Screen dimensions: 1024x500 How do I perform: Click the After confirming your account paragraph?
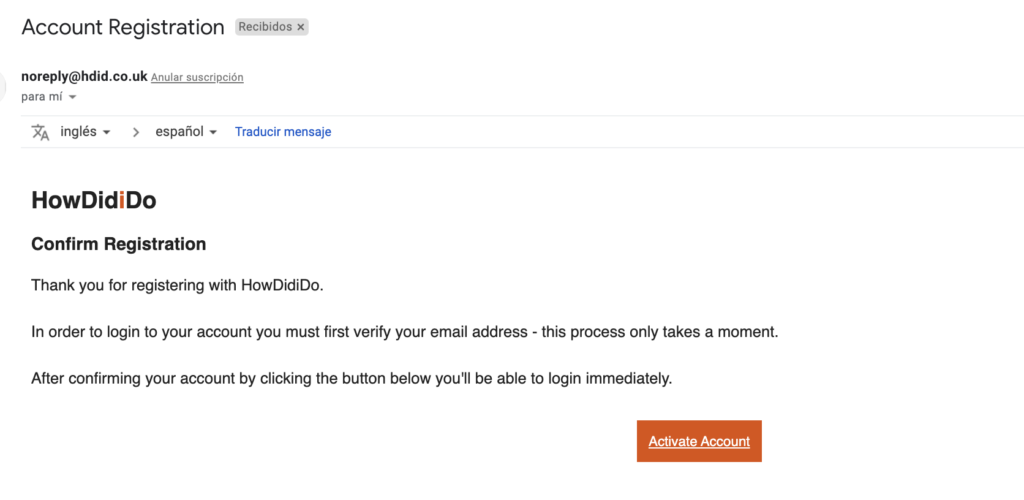(351, 379)
